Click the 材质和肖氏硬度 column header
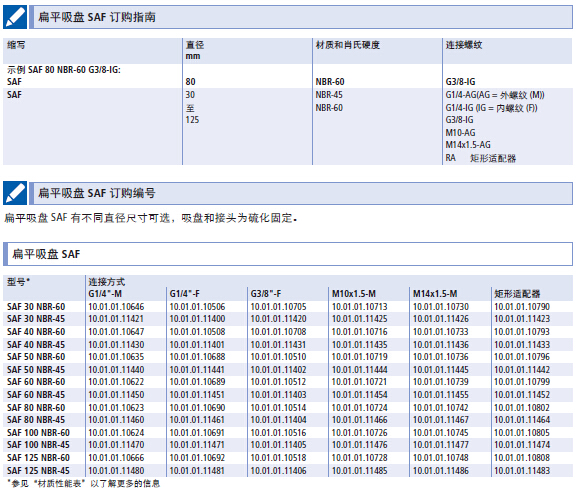 [348, 45]
